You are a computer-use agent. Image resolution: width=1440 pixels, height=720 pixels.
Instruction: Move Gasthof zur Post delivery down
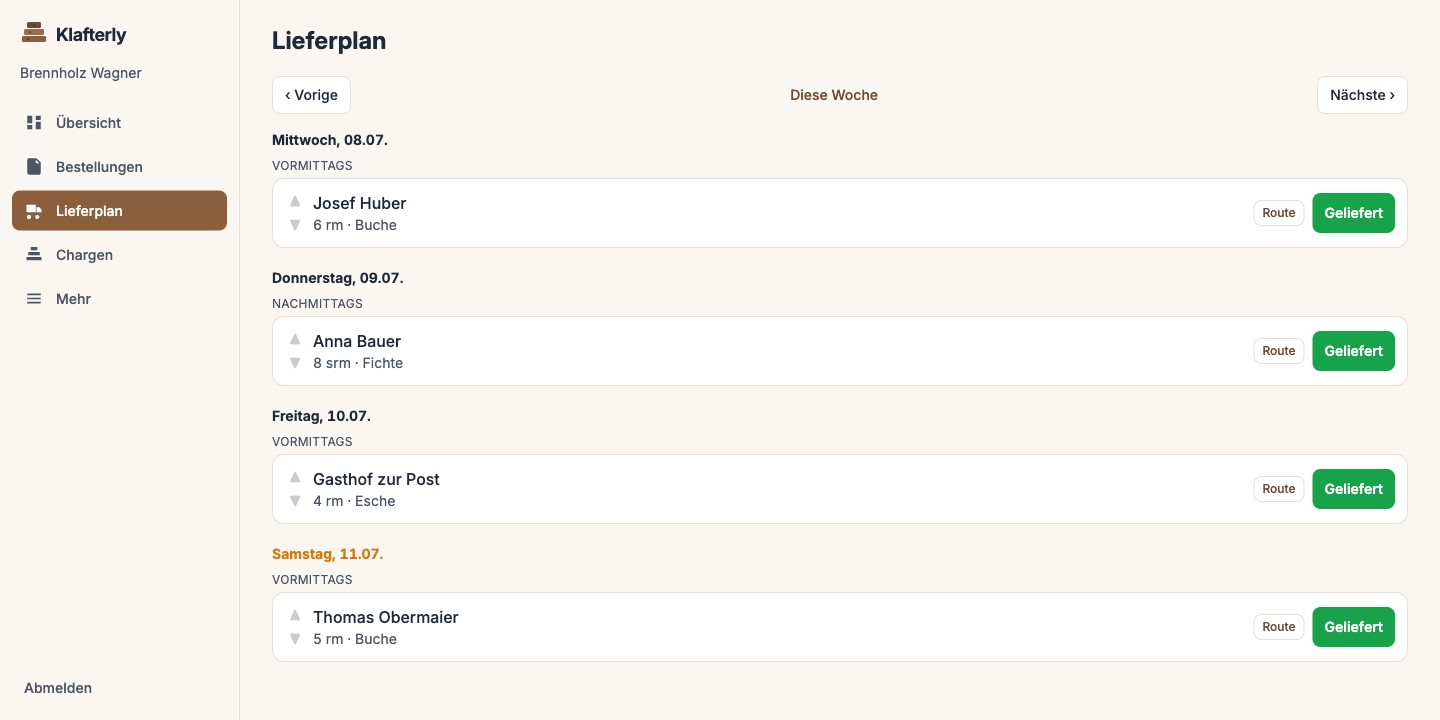click(x=295, y=501)
